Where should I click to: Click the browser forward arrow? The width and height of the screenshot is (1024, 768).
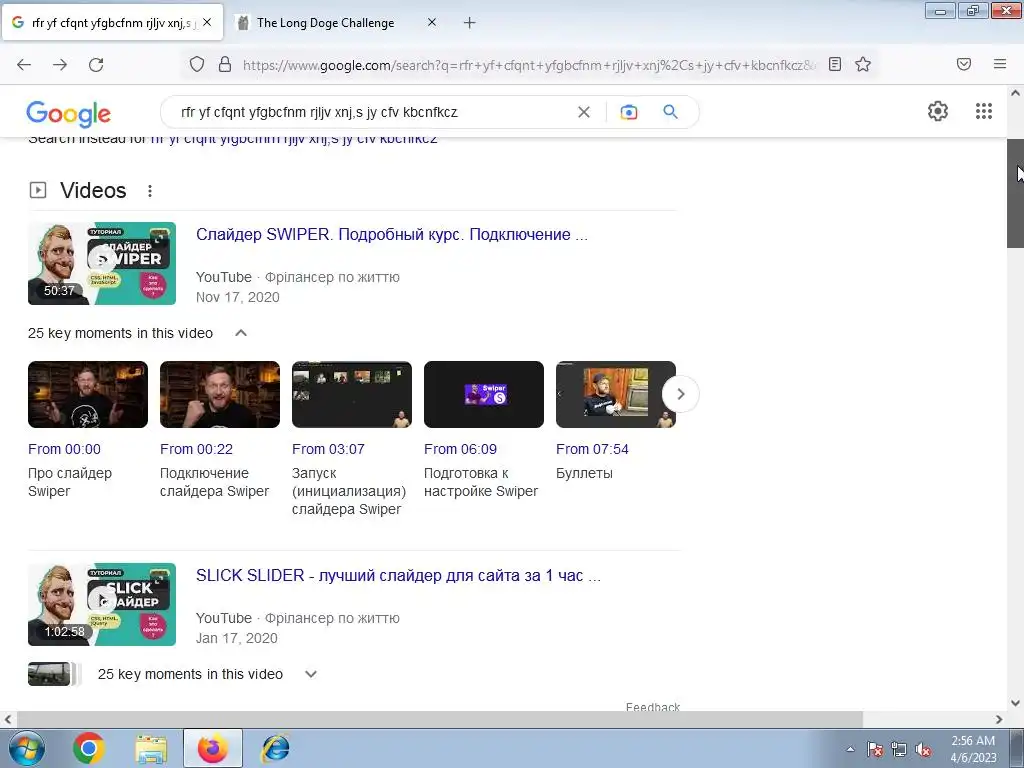click(60, 64)
